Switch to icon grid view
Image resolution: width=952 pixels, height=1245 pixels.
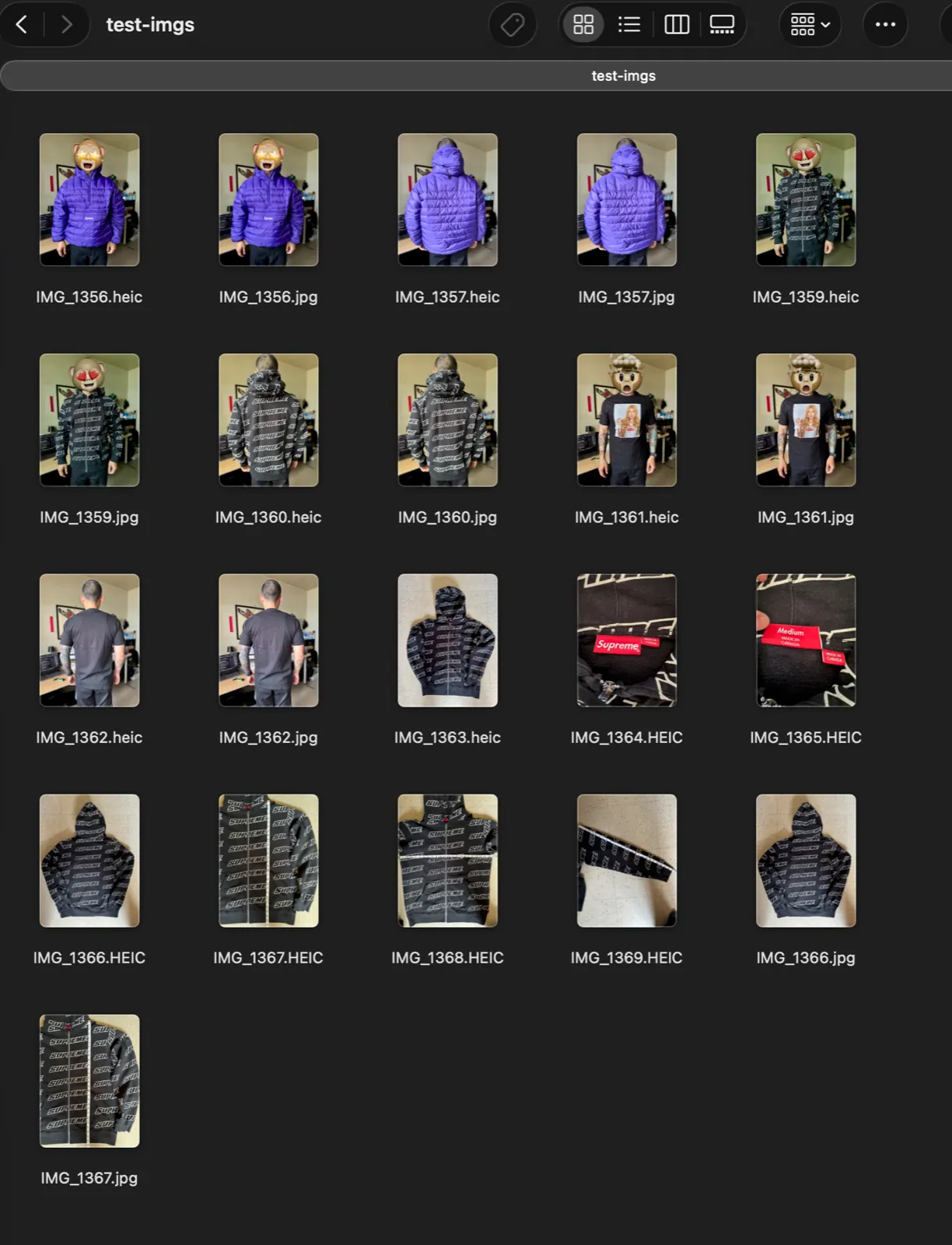click(583, 25)
